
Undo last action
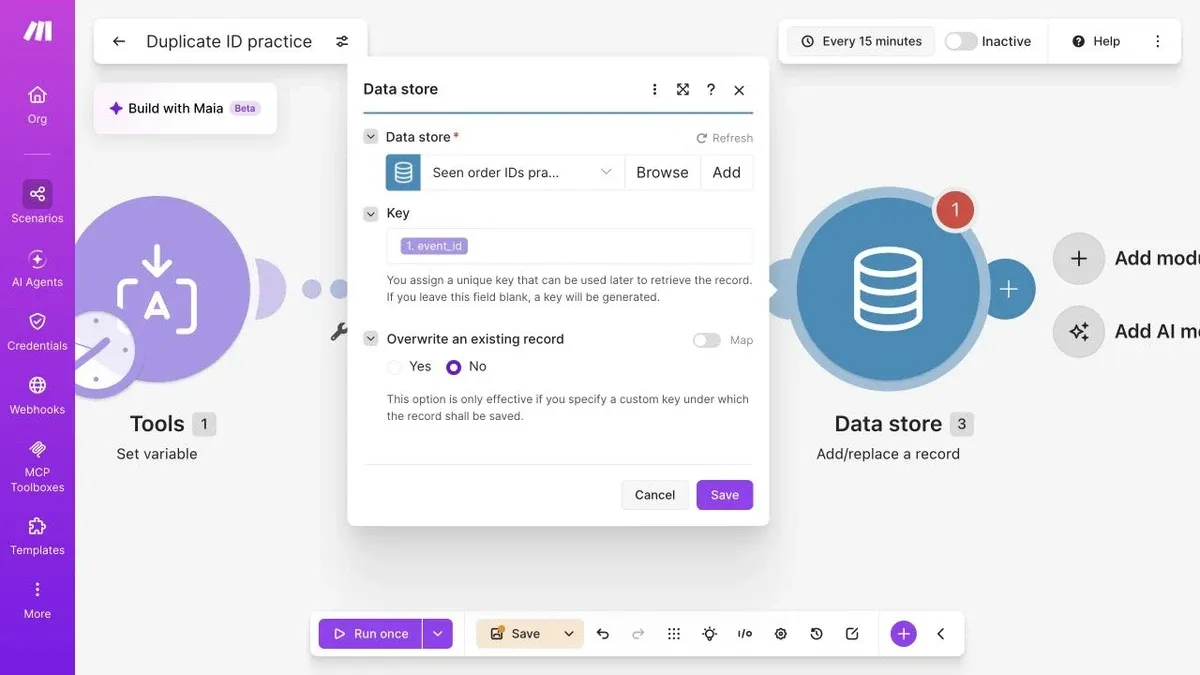[602, 634]
